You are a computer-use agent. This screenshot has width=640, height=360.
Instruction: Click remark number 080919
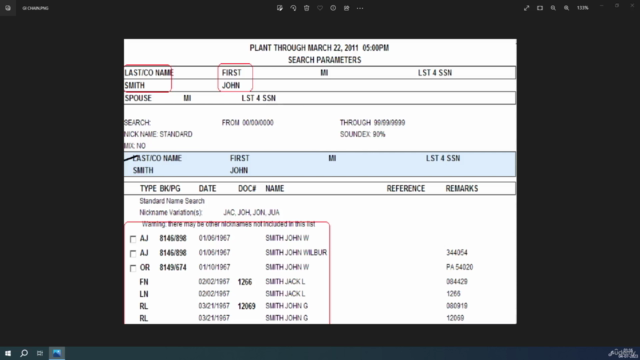pos(457,306)
